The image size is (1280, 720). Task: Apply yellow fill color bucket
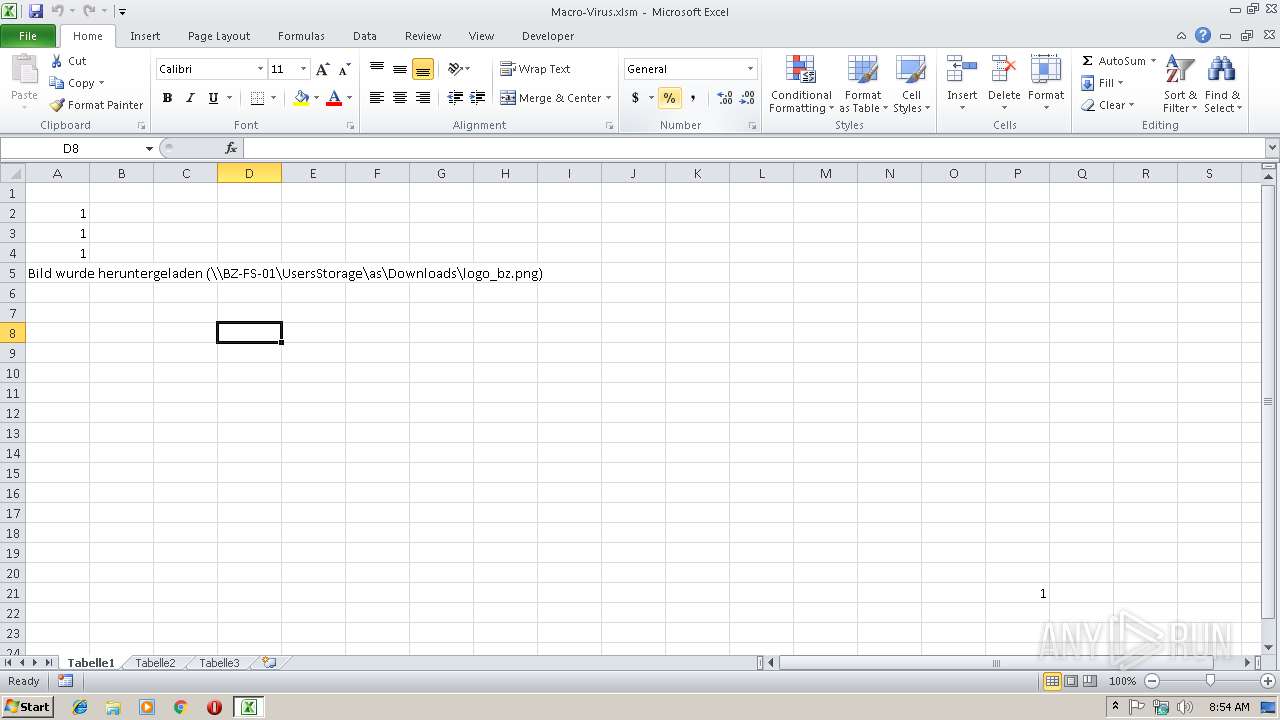click(x=301, y=98)
